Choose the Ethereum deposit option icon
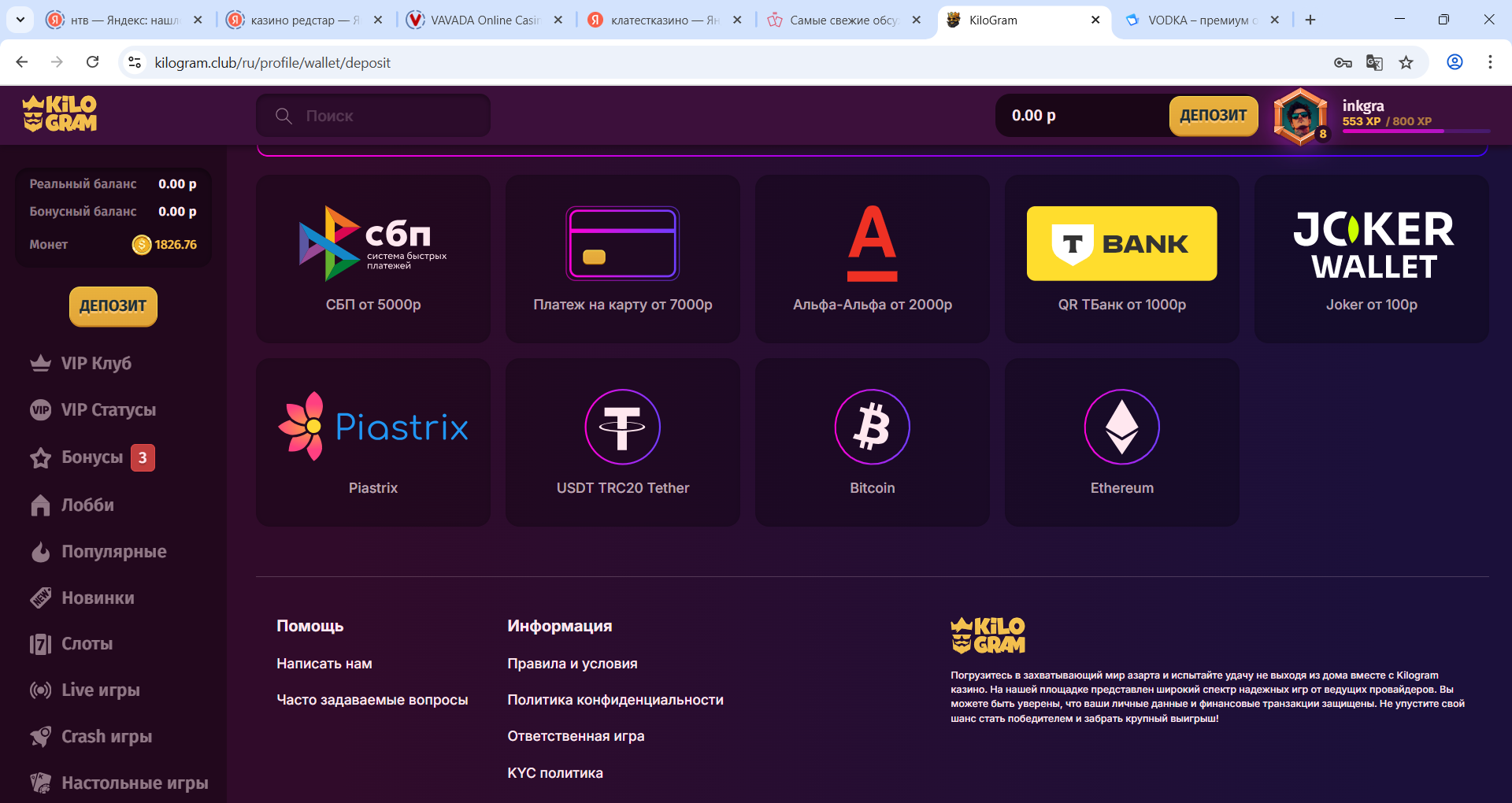Image resolution: width=1512 pixels, height=803 pixels. (1121, 427)
